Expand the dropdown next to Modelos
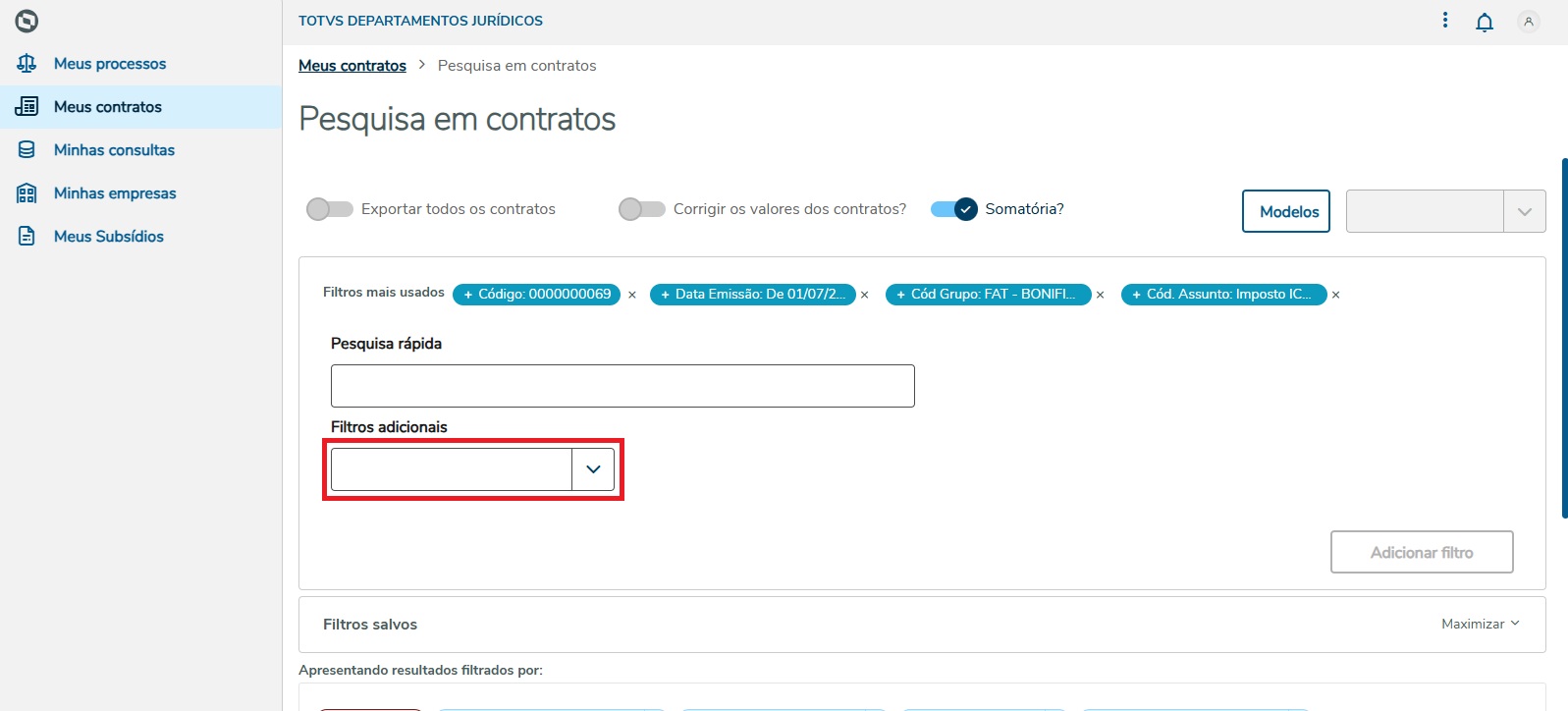Image resolution: width=1568 pixels, height=711 pixels. click(1524, 212)
